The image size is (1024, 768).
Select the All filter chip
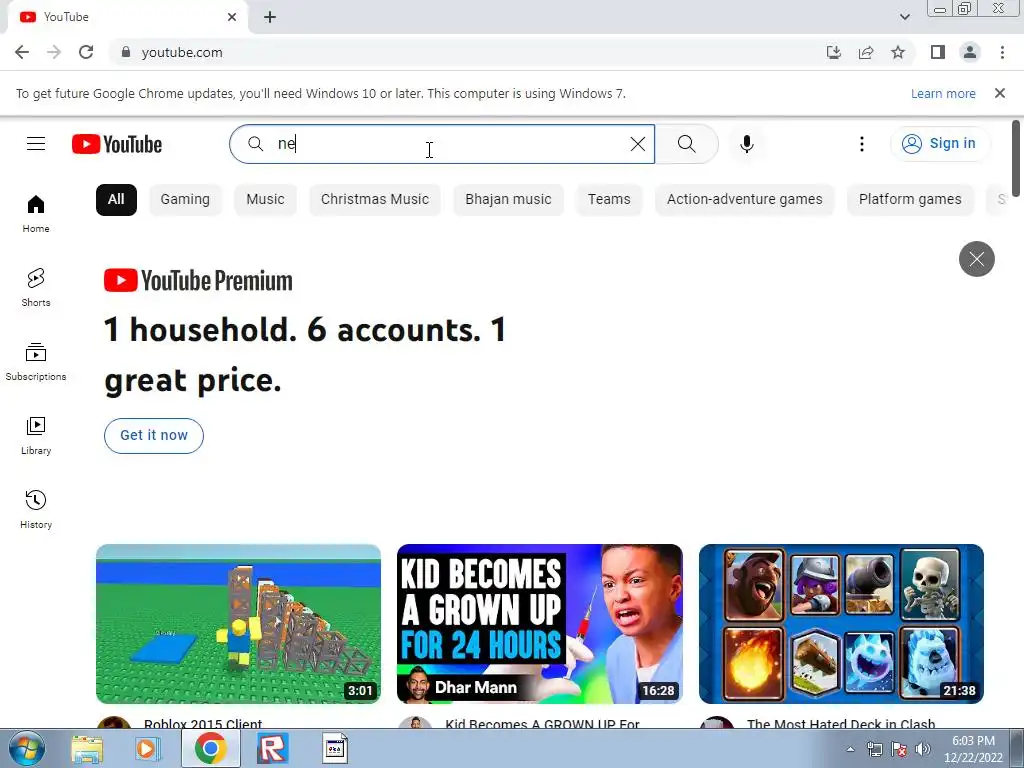click(116, 200)
